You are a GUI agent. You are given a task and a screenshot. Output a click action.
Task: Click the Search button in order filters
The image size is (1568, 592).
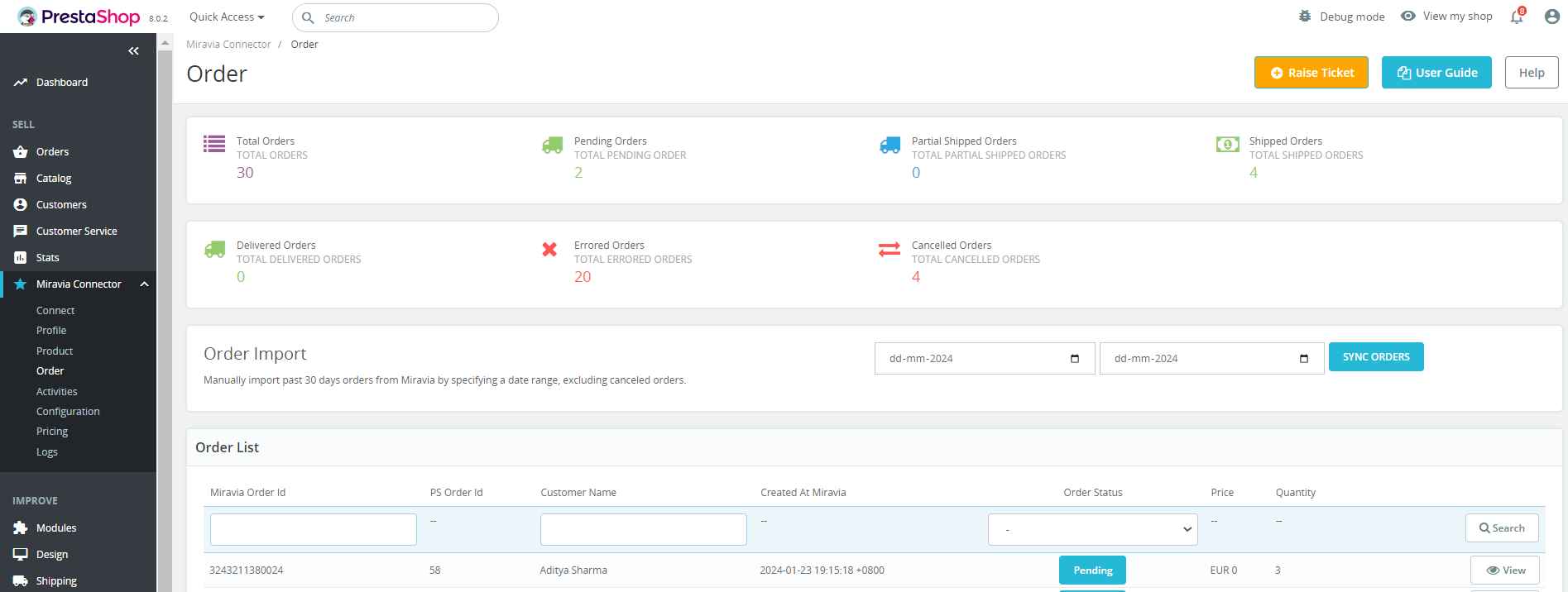(x=1502, y=528)
